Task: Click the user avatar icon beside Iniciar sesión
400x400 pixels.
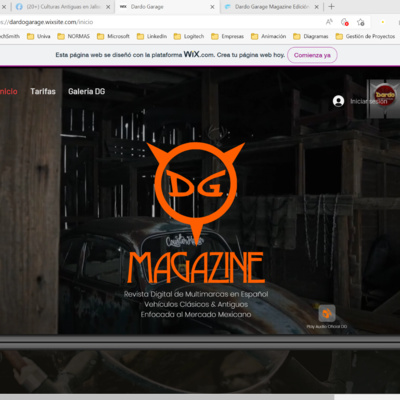Action: (x=338, y=101)
